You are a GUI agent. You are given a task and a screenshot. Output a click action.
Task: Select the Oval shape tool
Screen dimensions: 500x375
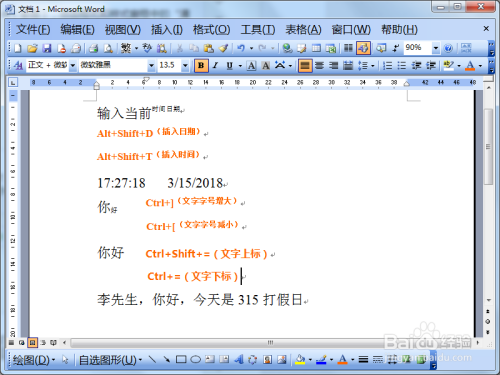(195, 359)
